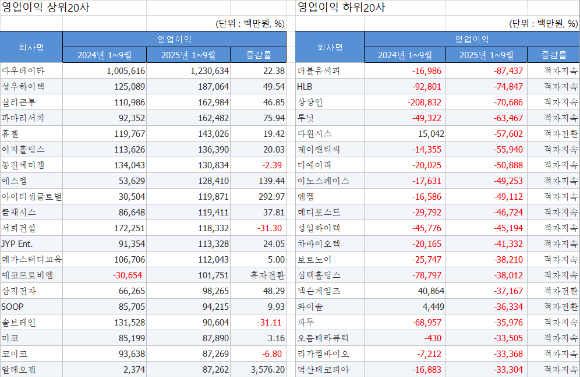580x377 pixels.
Task: Click the -68,957 cell
Action: pos(405,322)
